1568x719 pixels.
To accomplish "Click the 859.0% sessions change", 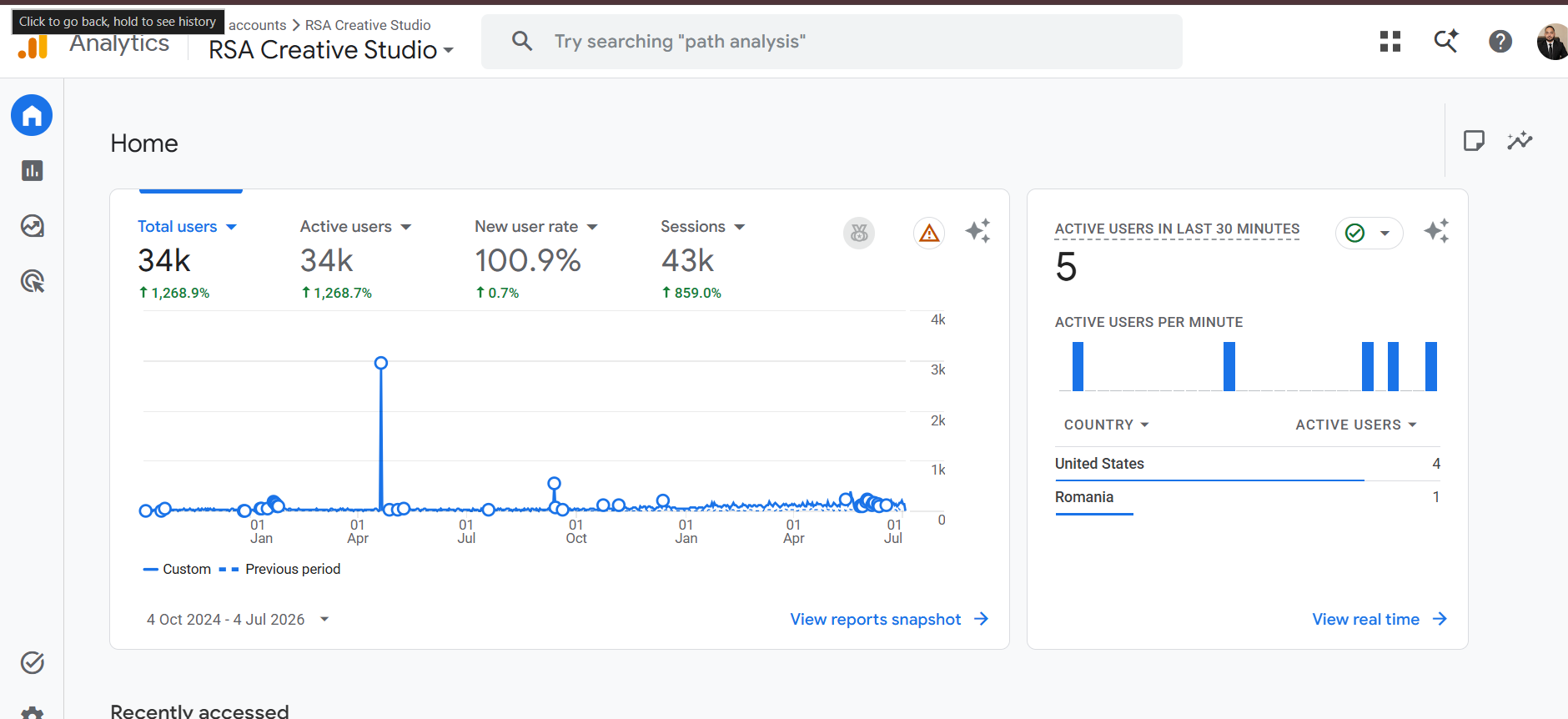I will 691,293.
